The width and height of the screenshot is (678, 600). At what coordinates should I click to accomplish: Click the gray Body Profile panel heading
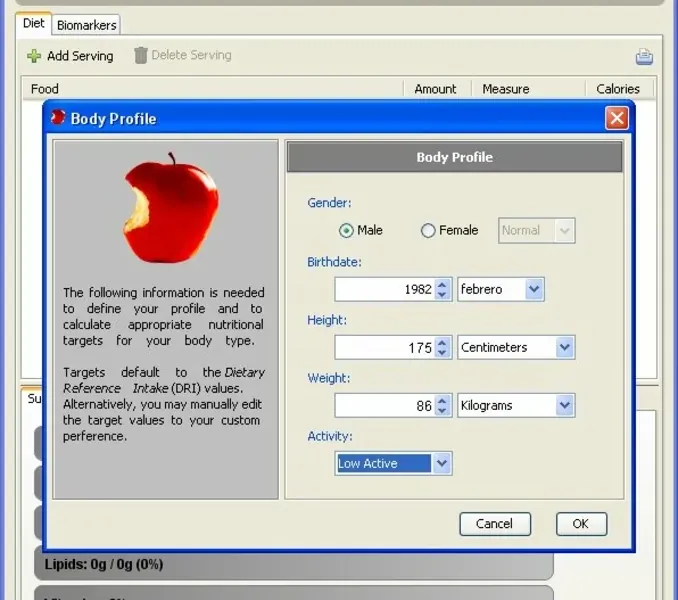tap(454, 157)
